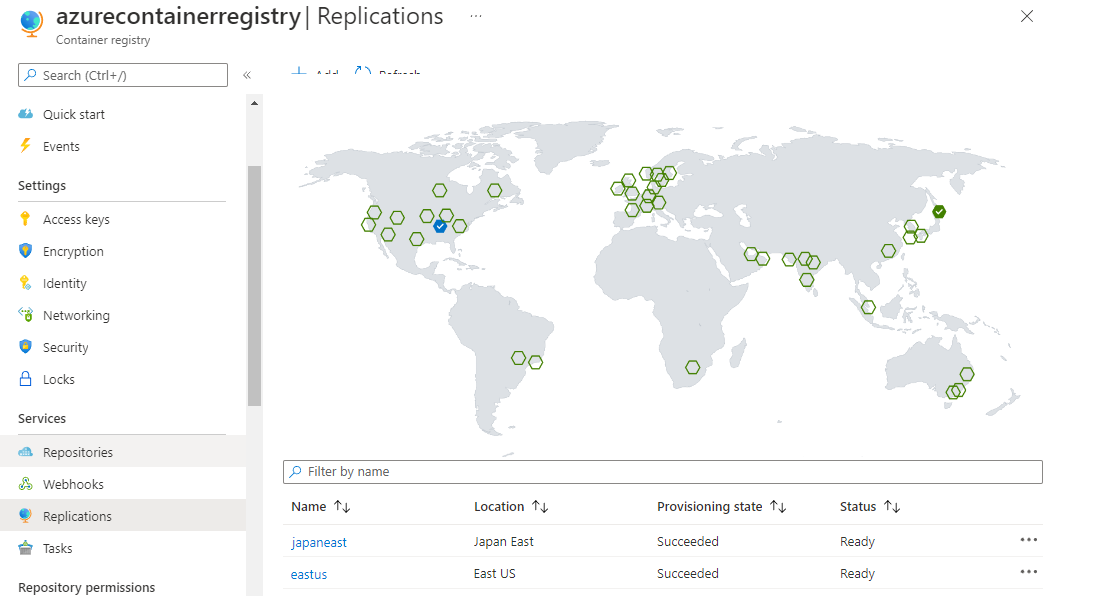Viewport: 1099px width, 605px height.
Task: Open Quick start in sidebar
Action: click(x=74, y=114)
